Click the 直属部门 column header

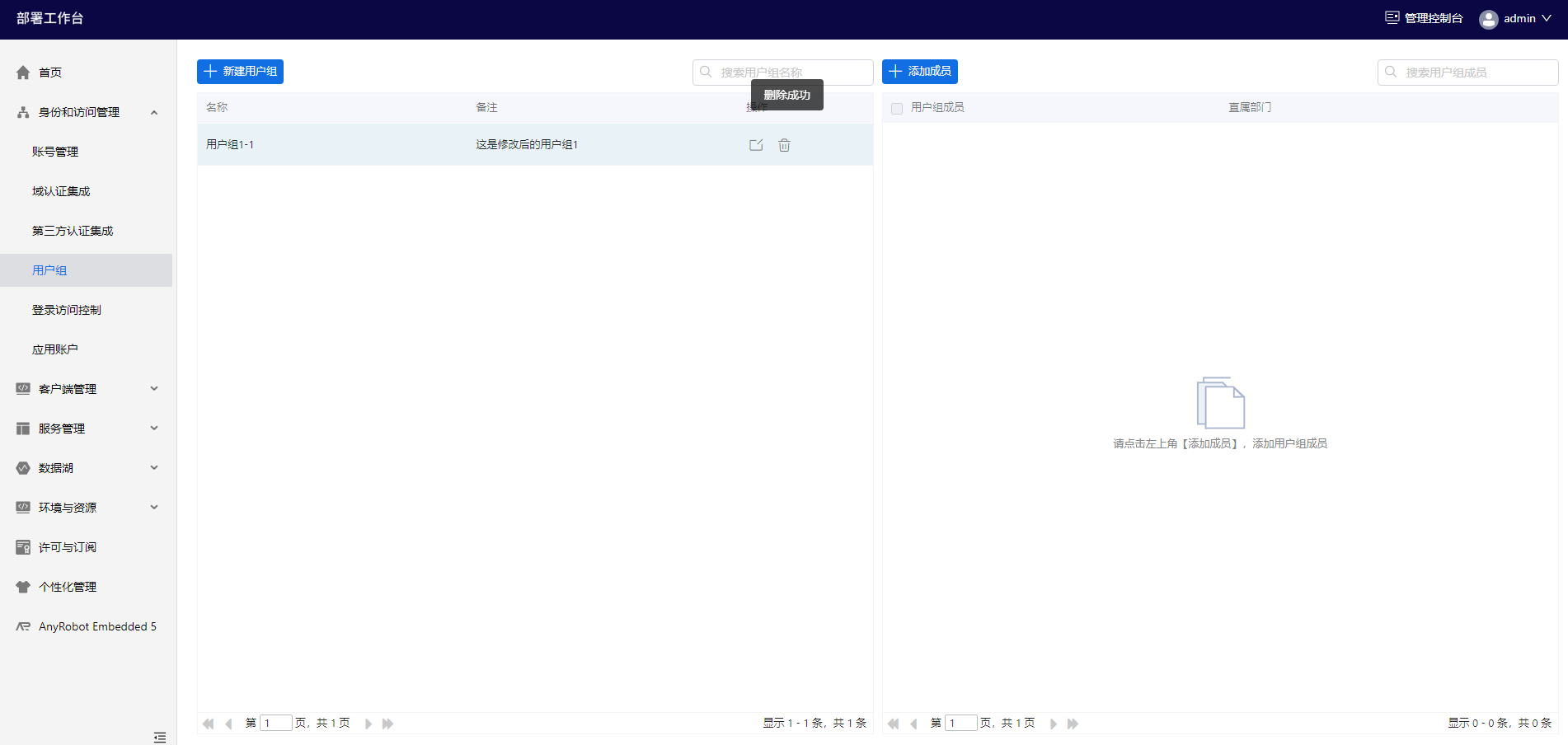1250,107
